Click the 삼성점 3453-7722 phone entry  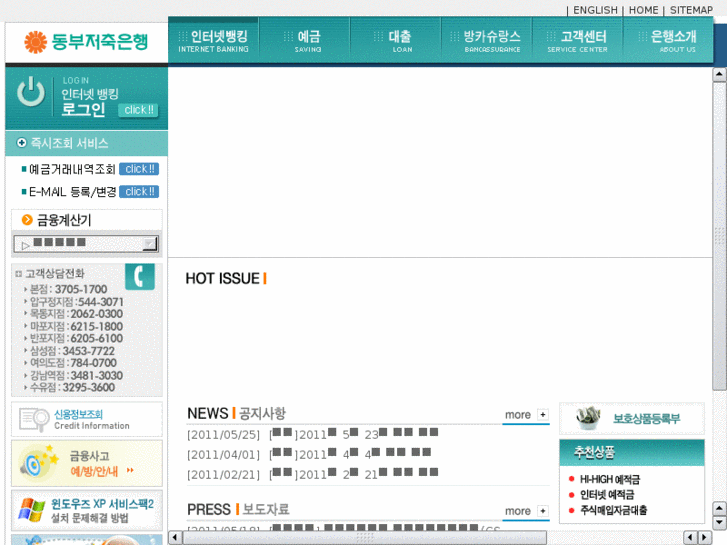[69, 351]
